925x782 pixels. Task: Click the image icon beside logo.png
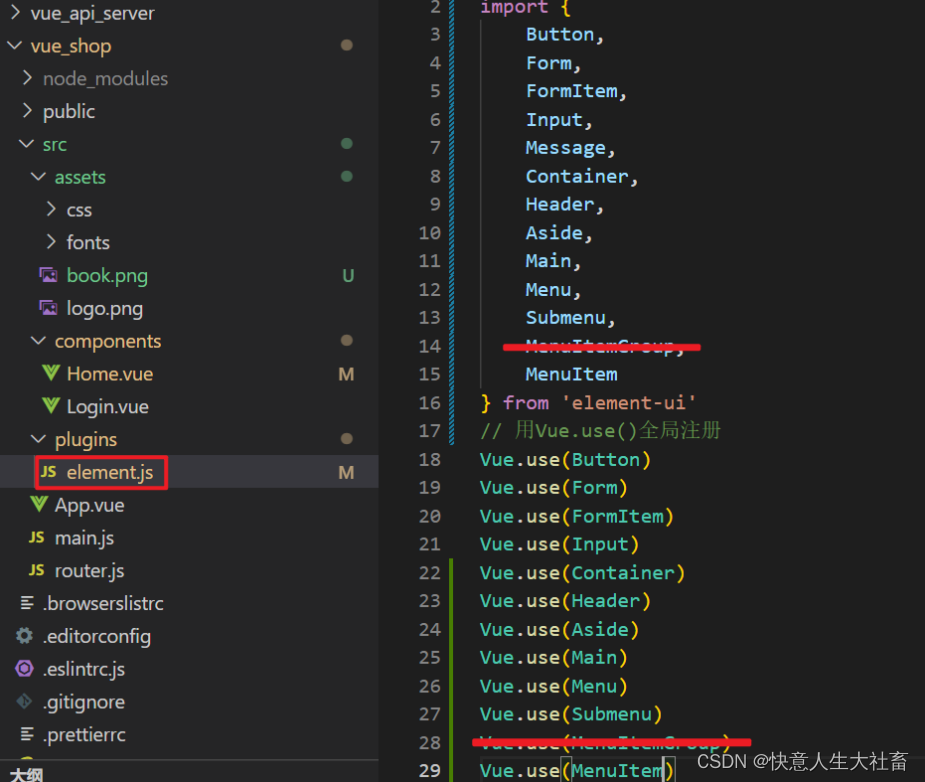pyautogui.click(x=47, y=308)
